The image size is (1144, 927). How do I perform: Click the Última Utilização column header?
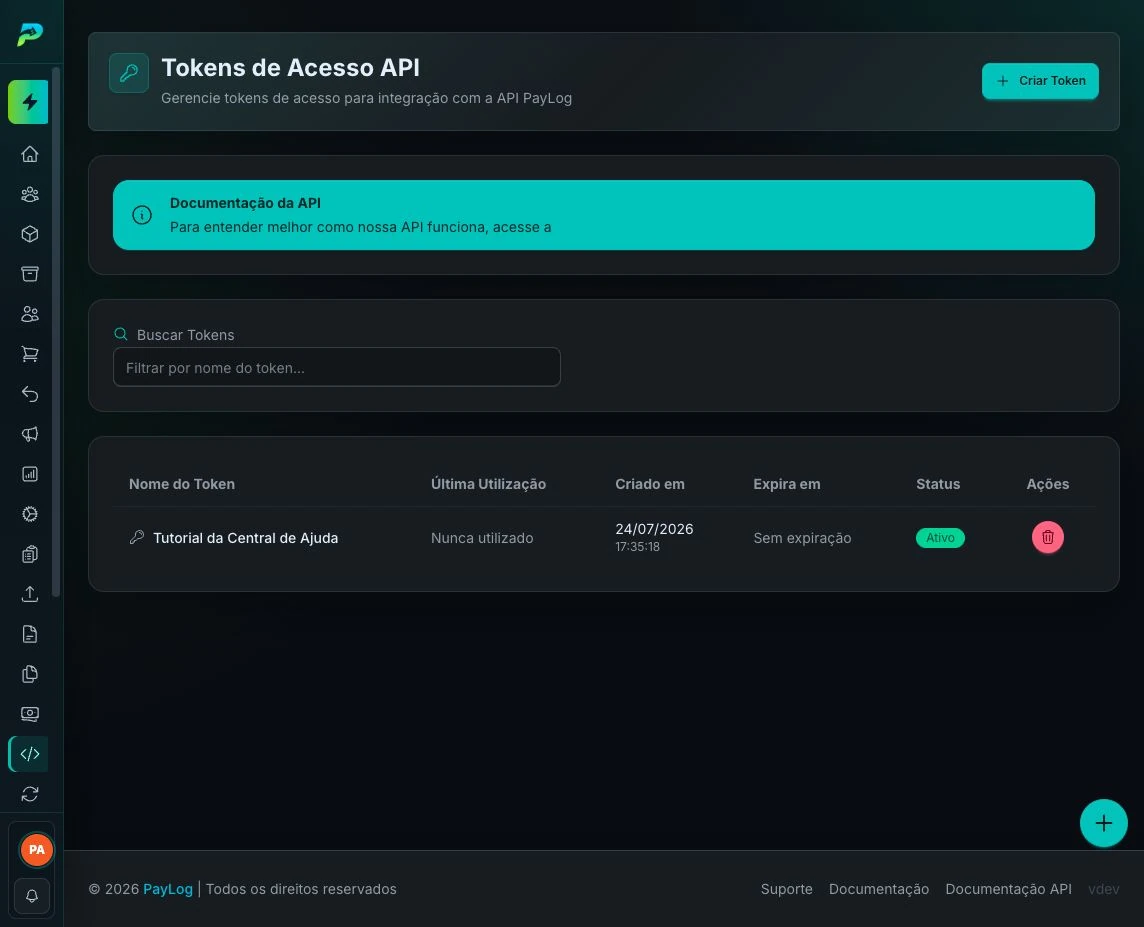[488, 484]
